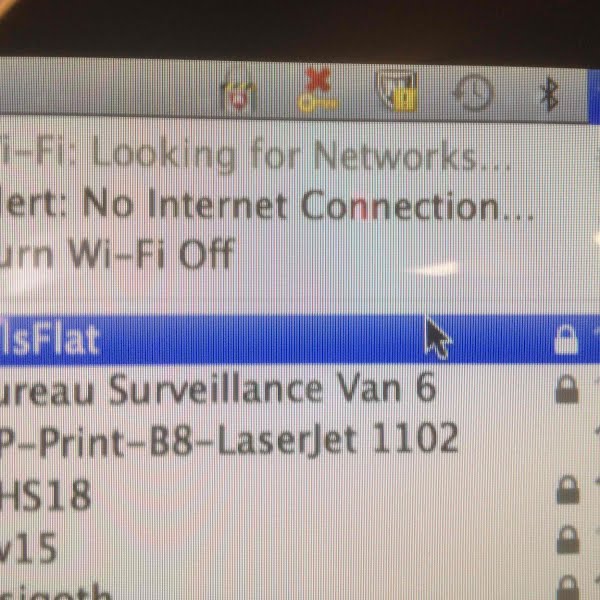Click the padlock icon next to HS18

point(567,489)
